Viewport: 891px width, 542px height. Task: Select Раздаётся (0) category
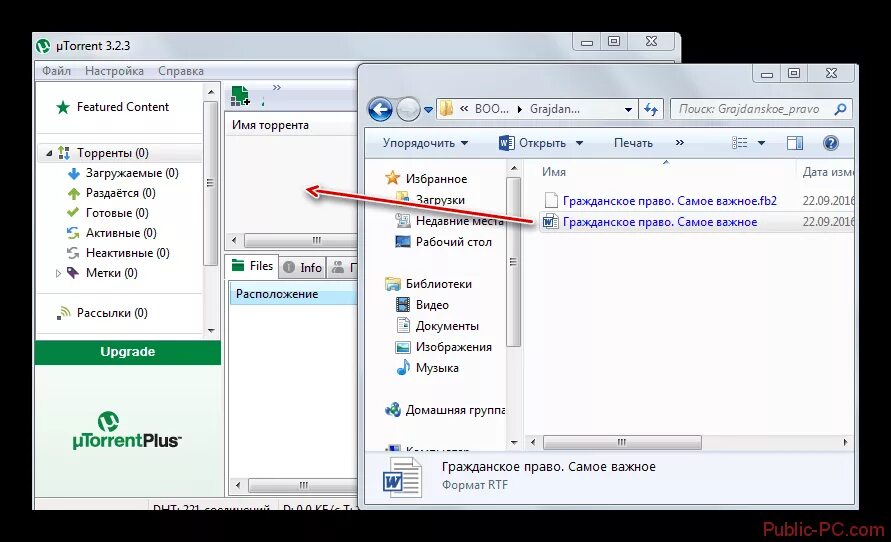click(120, 193)
